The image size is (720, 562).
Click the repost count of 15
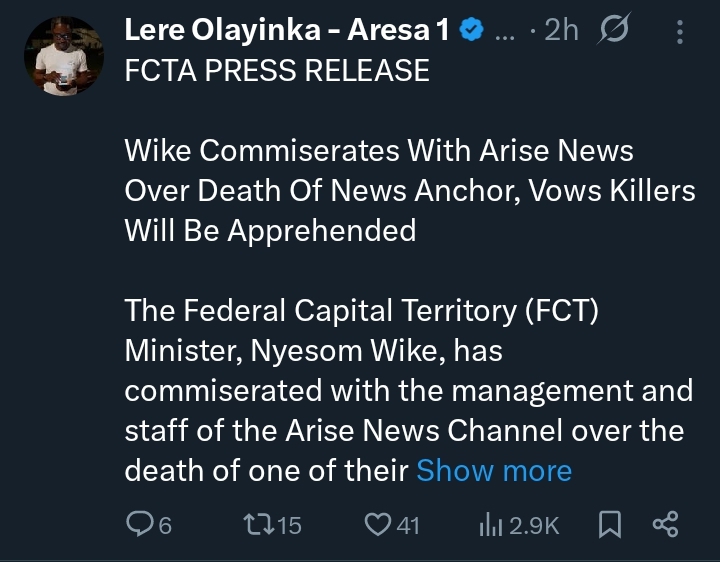[x=288, y=525]
